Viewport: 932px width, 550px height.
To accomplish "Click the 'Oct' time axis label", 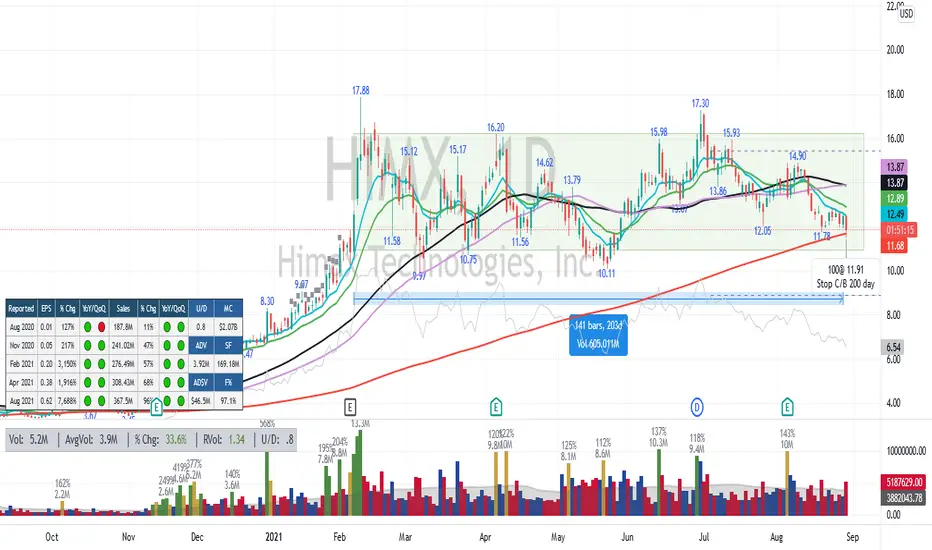I will [x=52, y=537].
